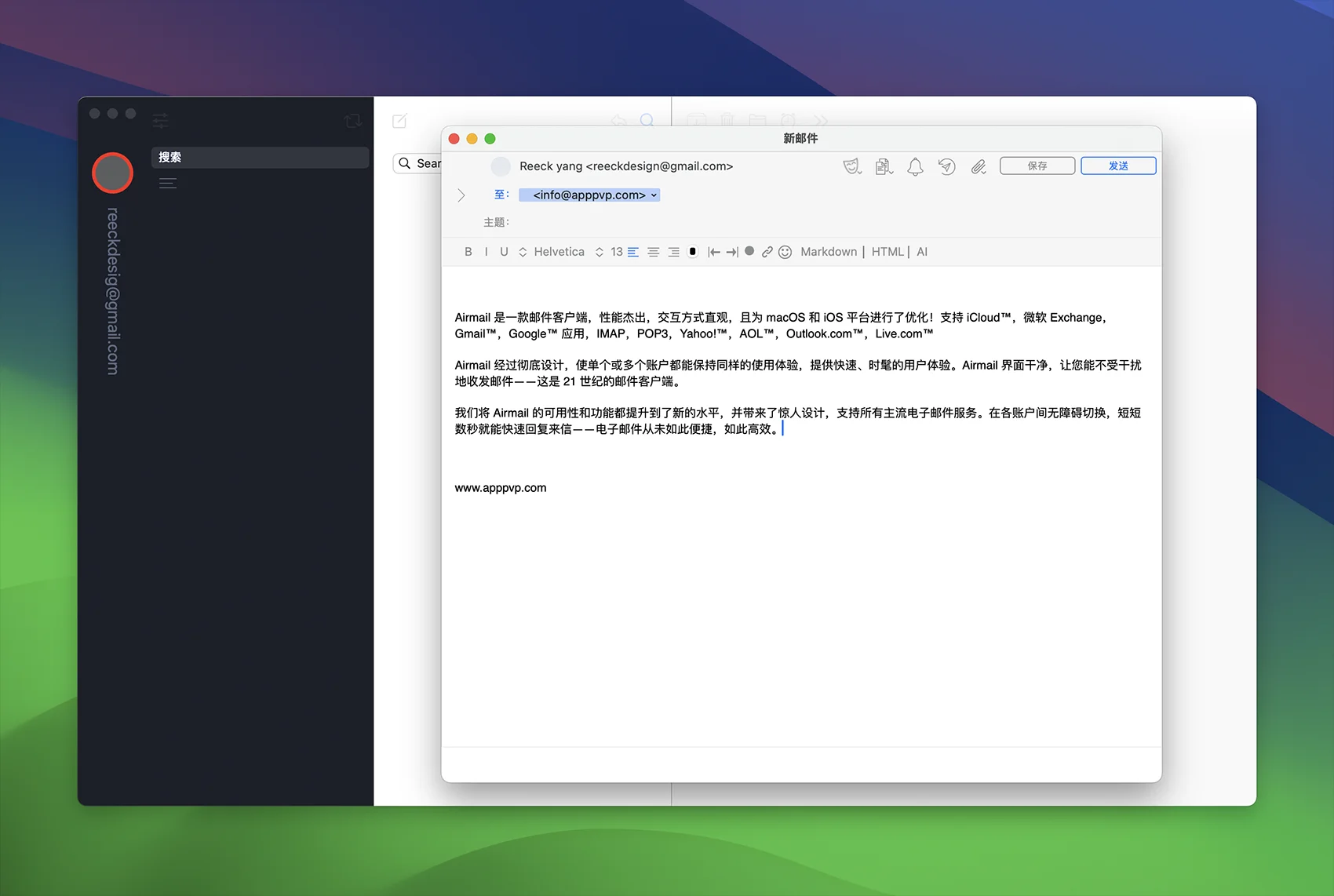Click the bell reminder icon in compose window
The height and width of the screenshot is (896, 1334).
pos(915,166)
